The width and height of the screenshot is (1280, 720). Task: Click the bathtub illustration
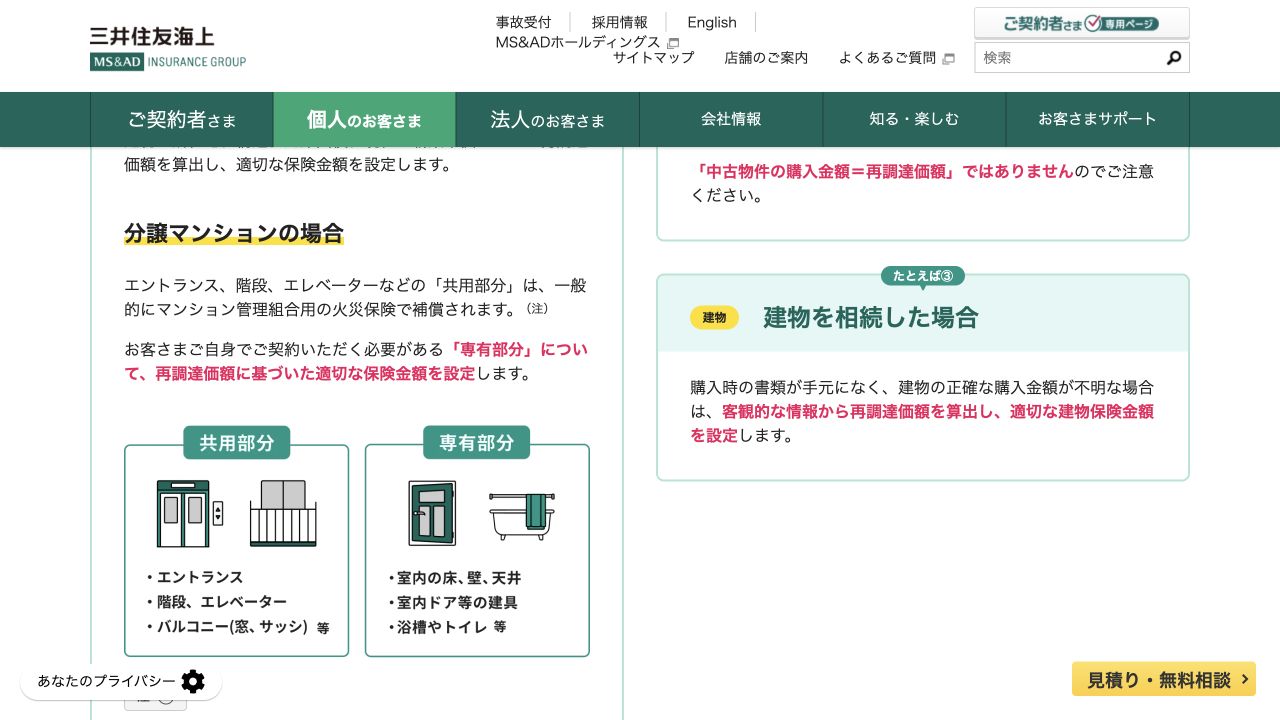click(x=522, y=516)
